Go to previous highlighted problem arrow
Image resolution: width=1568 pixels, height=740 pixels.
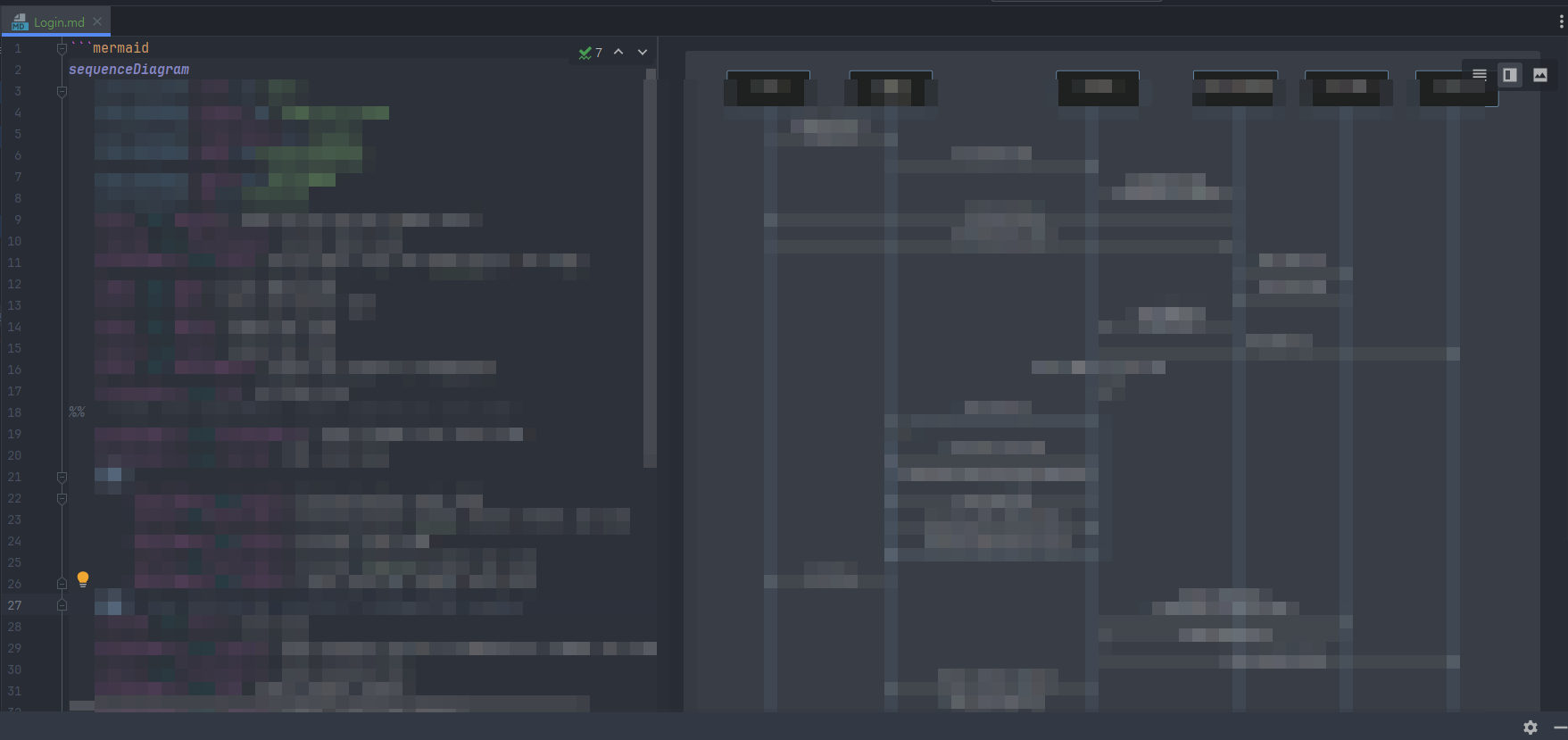coord(618,52)
